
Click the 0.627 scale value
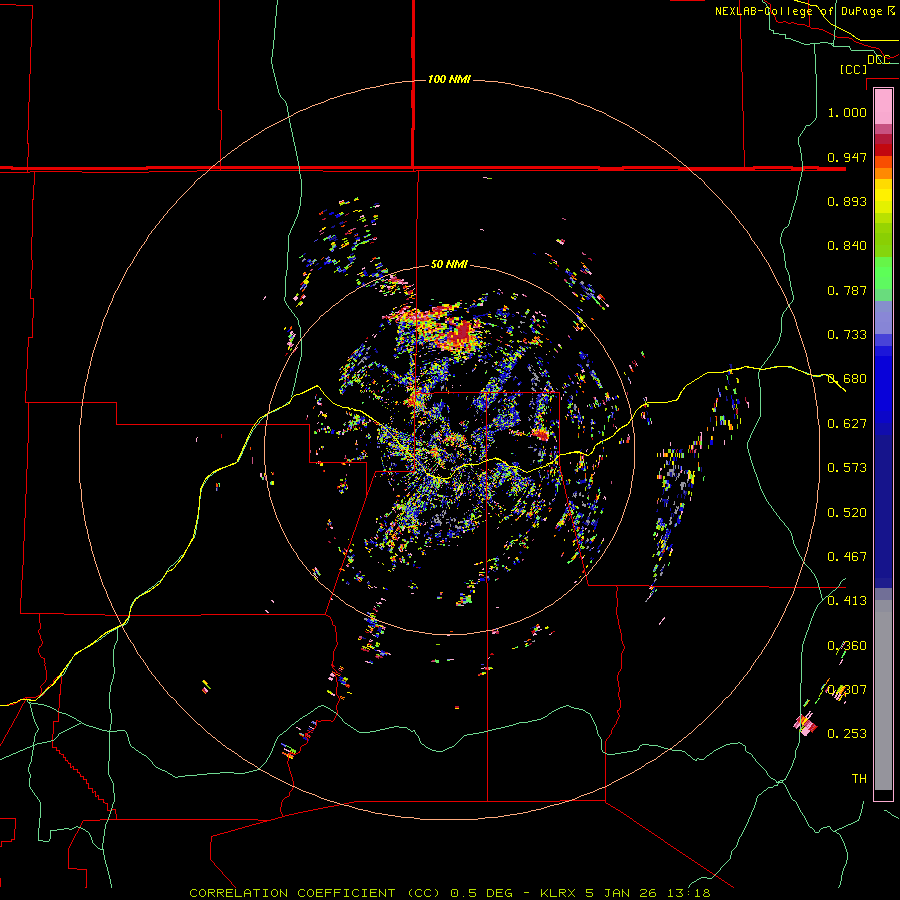pyautogui.click(x=847, y=424)
